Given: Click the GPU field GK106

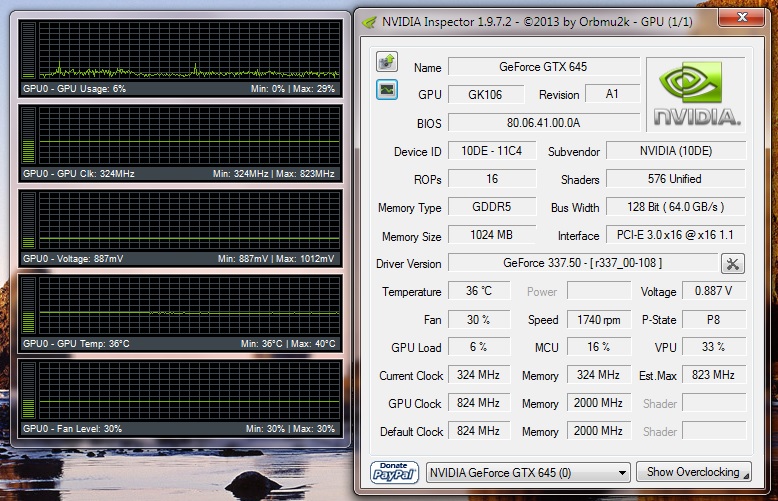Looking at the screenshot, I should pos(486,94).
